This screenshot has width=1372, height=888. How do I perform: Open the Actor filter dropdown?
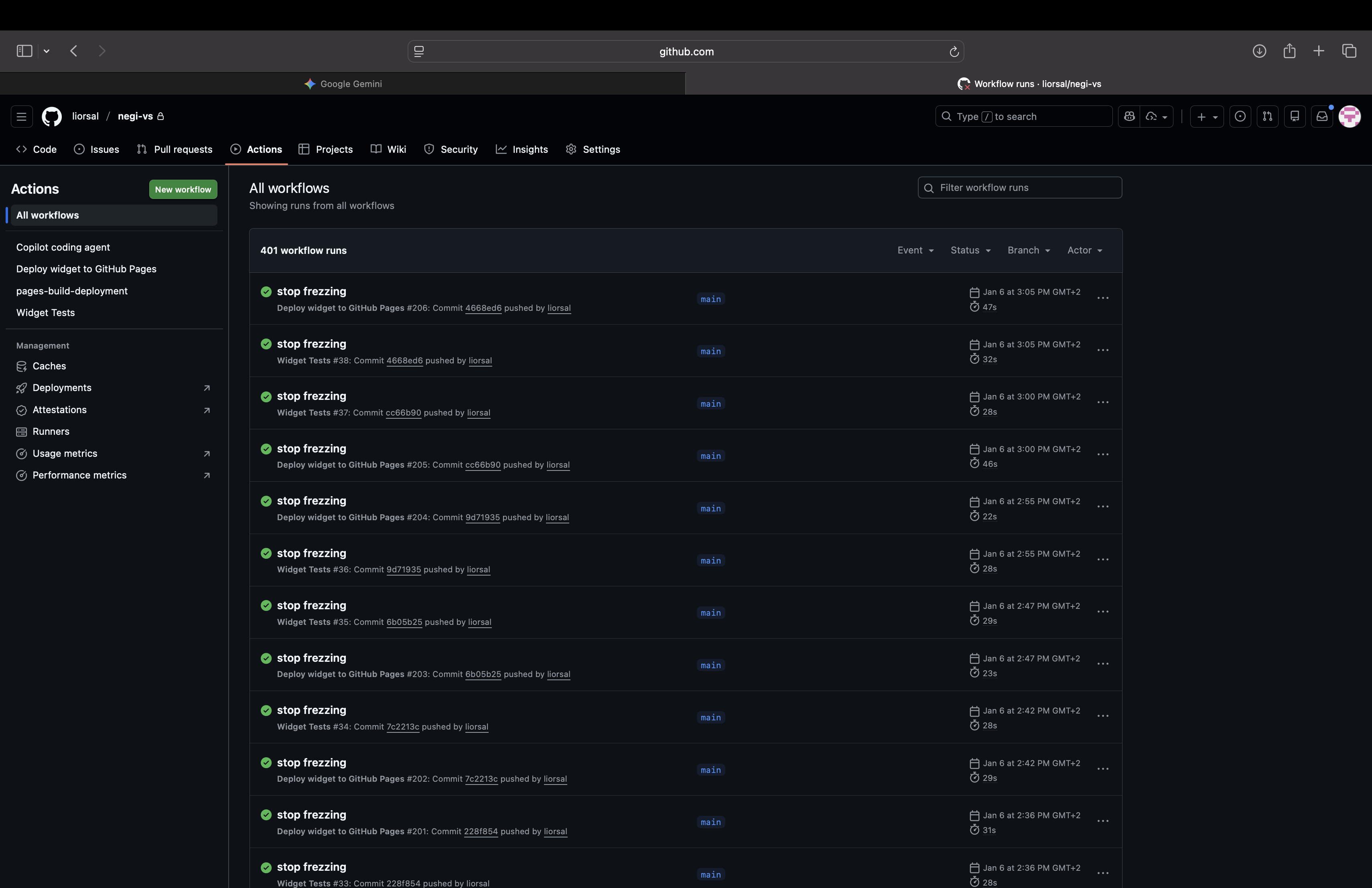coord(1084,250)
